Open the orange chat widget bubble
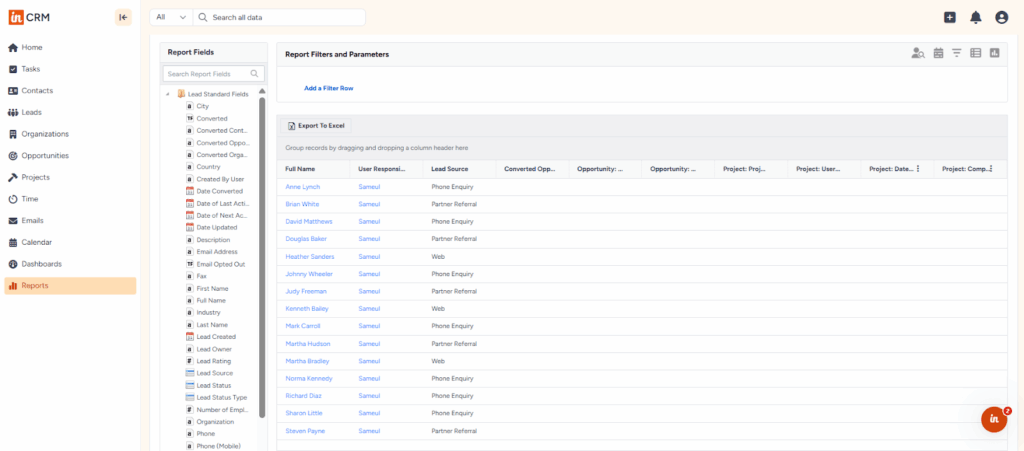This screenshot has height=451, width=1024. [x=993, y=419]
